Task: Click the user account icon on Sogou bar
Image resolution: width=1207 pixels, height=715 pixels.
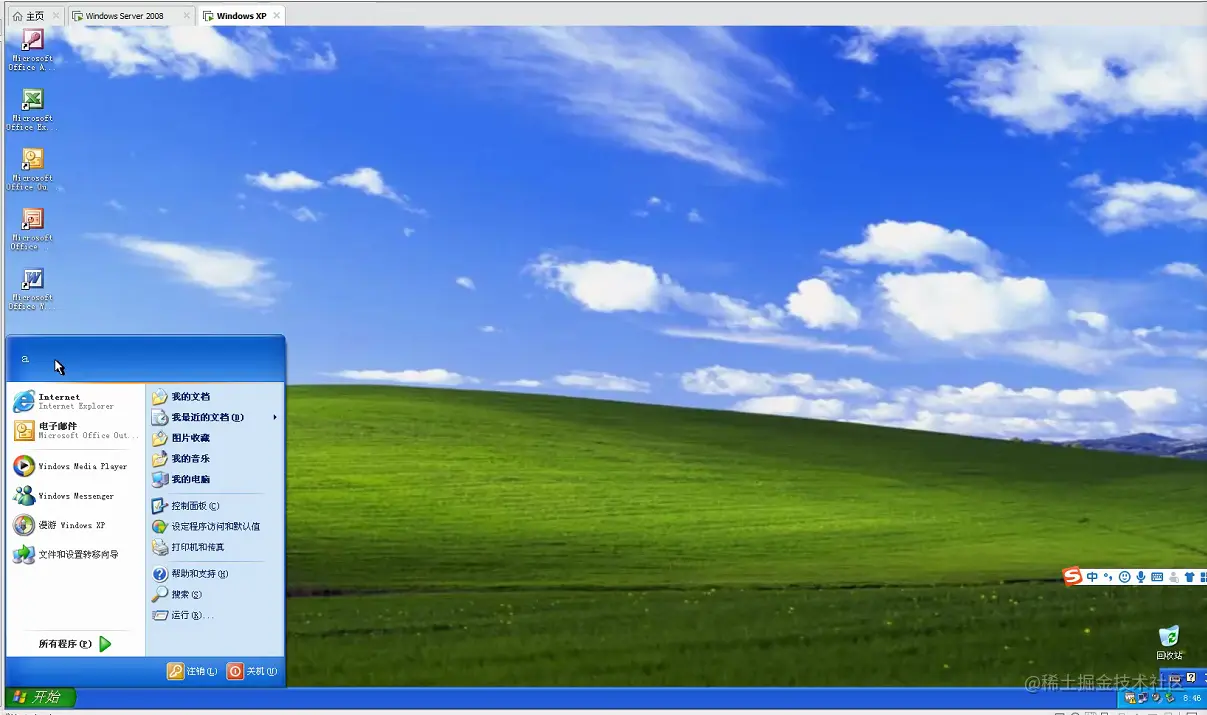Action: (1173, 577)
